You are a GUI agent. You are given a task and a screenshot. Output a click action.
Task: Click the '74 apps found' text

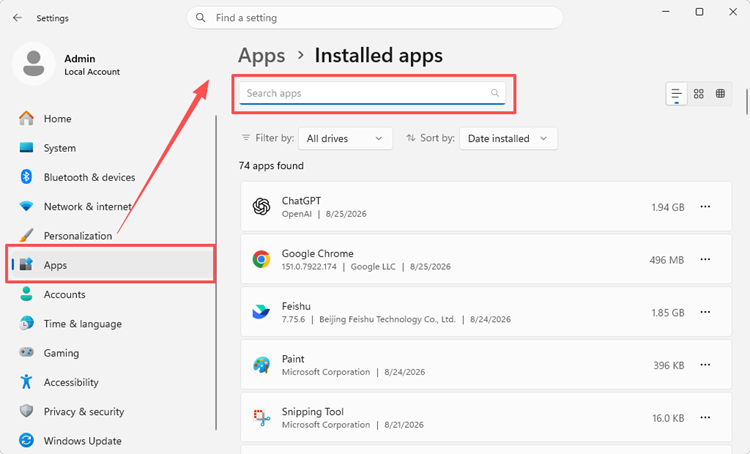(271, 166)
